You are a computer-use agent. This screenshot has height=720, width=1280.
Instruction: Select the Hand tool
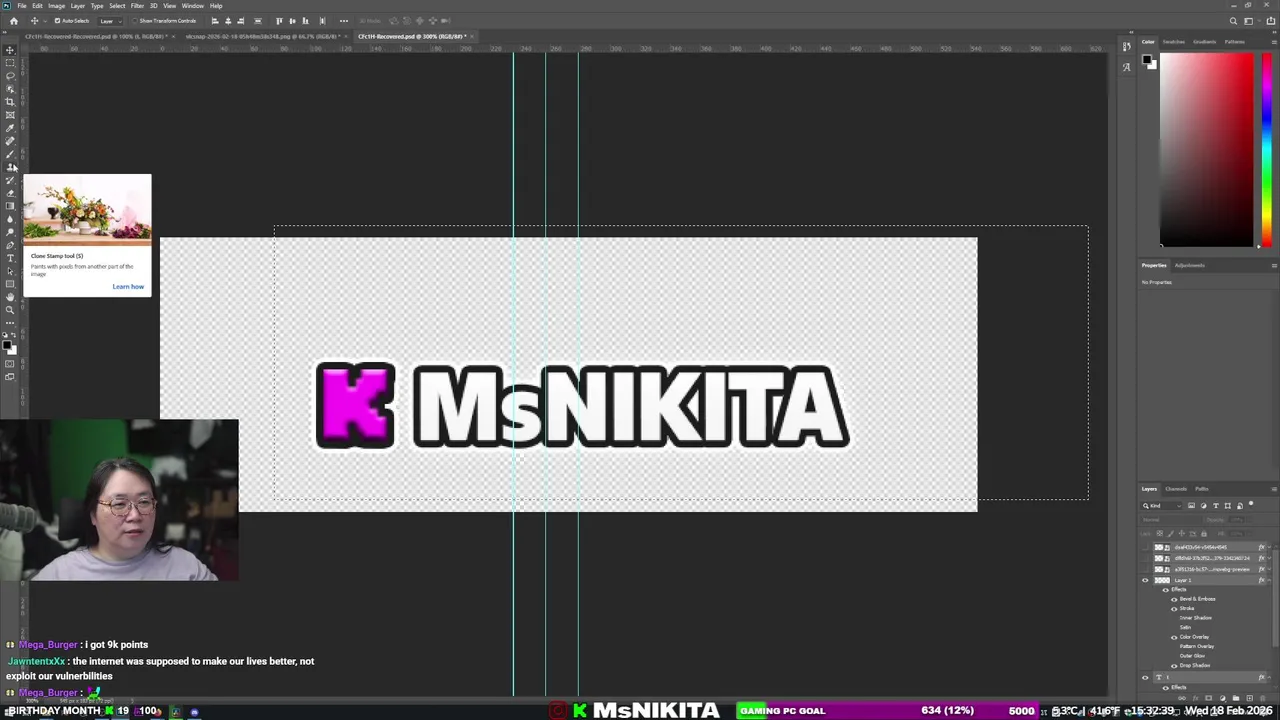(x=10, y=296)
